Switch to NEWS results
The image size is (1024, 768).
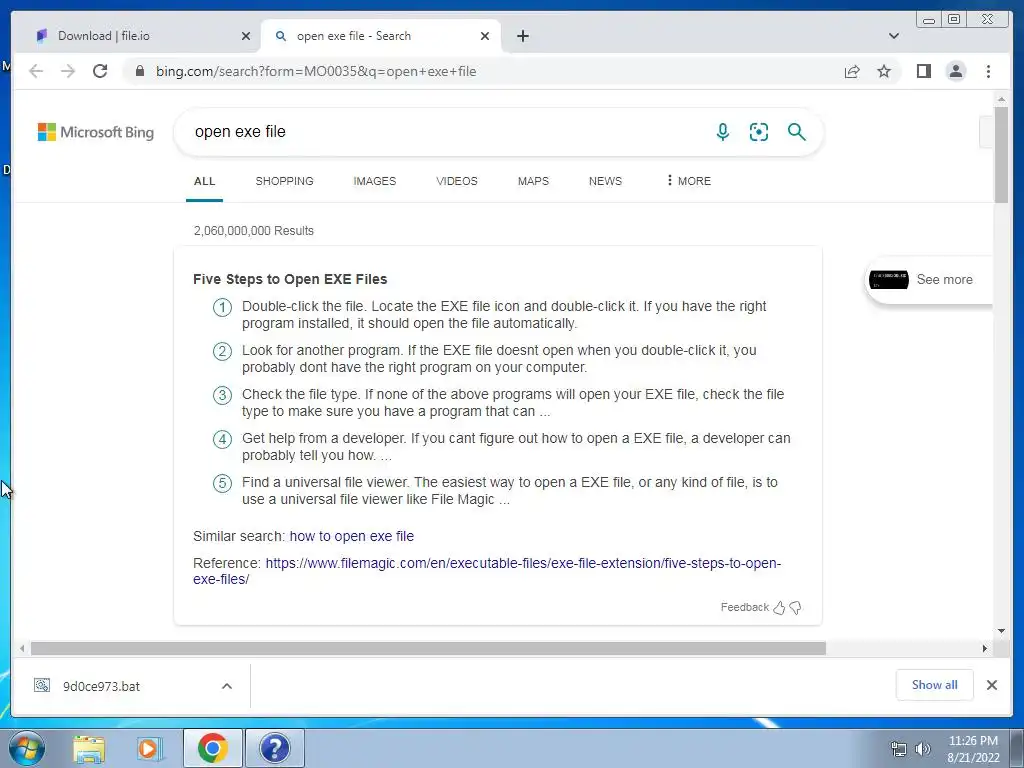(x=605, y=181)
